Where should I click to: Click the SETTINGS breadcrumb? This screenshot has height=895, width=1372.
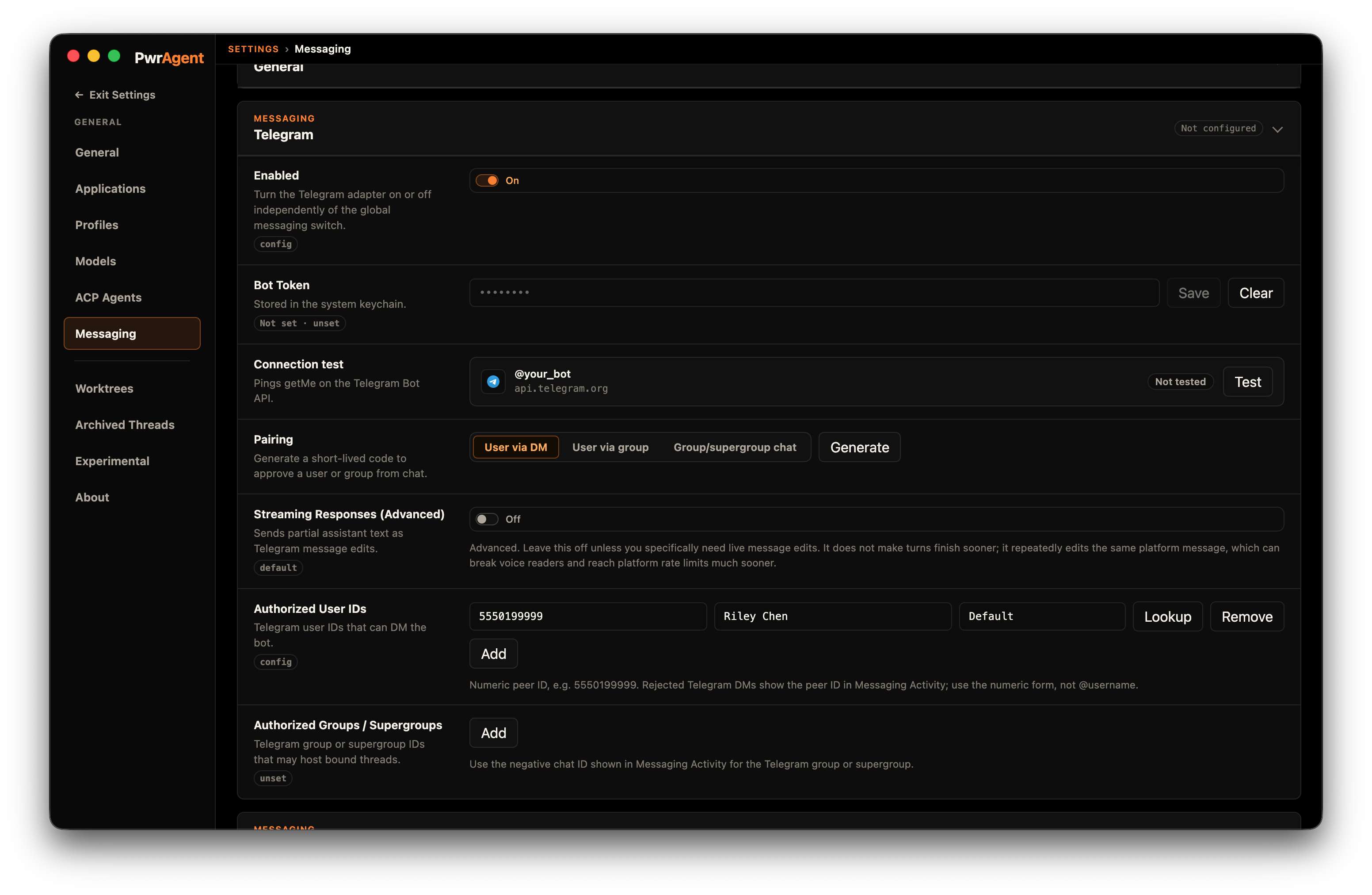click(x=253, y=49)
